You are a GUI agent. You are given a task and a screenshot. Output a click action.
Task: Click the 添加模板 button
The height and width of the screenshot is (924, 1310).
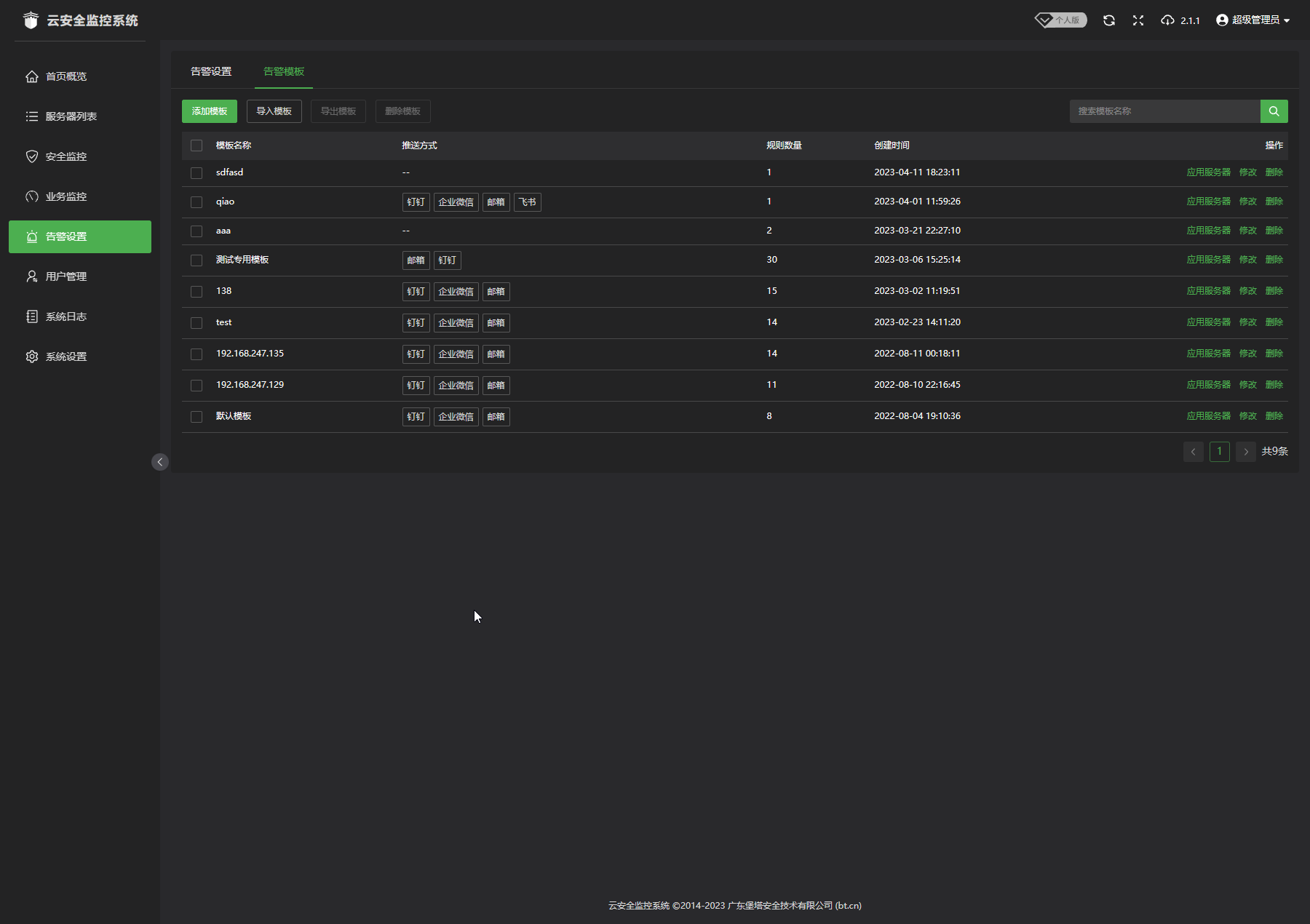(210, 111)
